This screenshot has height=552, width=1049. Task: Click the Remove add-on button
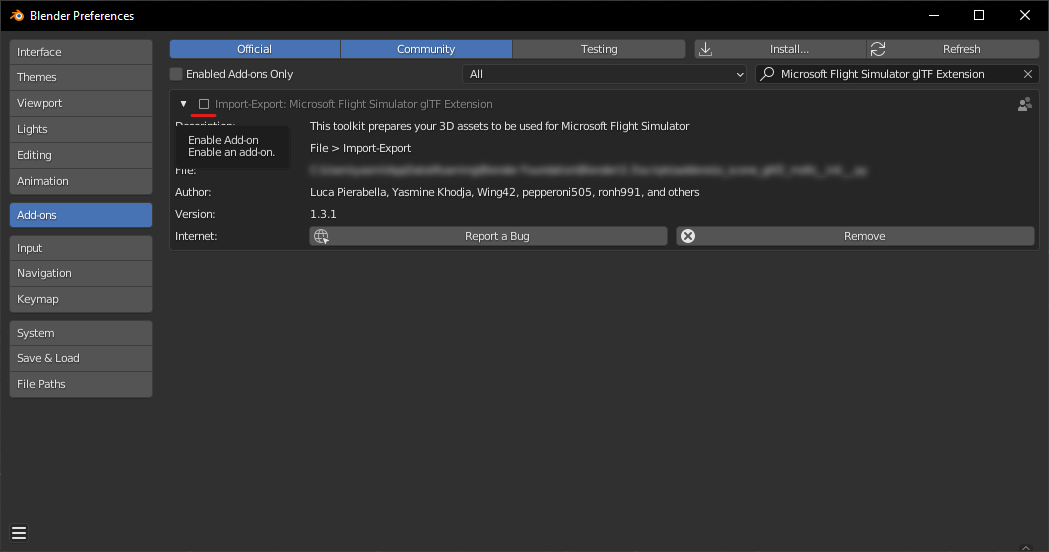[x=856, y=236]
